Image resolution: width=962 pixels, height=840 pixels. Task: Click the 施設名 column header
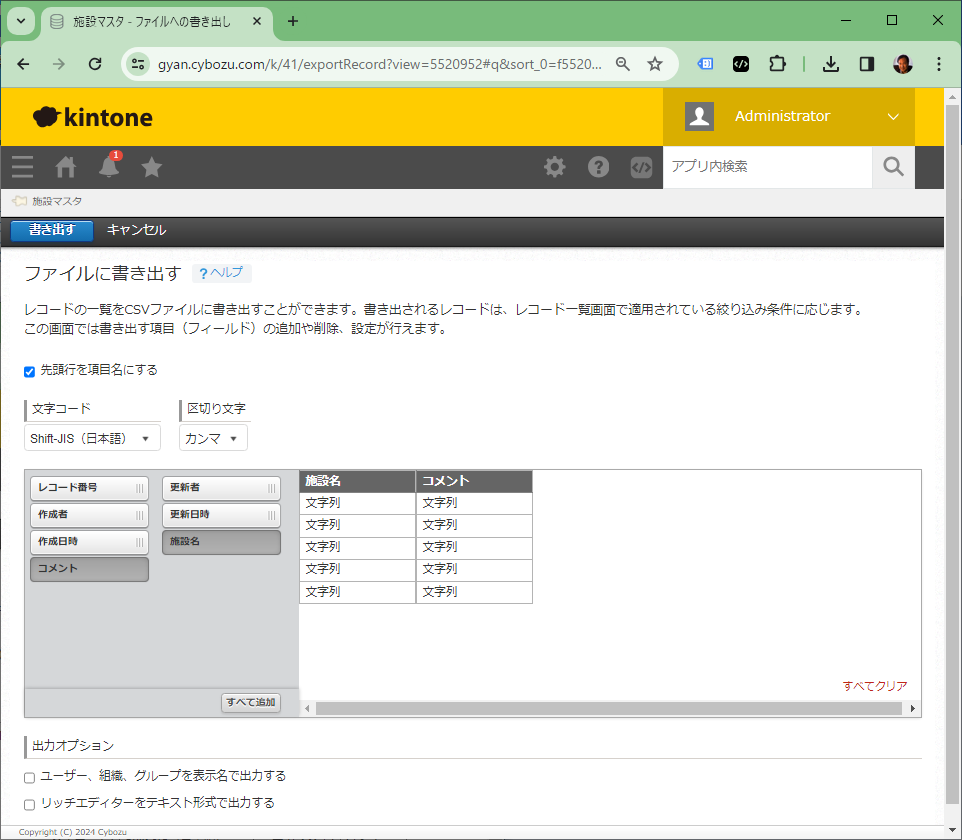click(x=358, y=481)
